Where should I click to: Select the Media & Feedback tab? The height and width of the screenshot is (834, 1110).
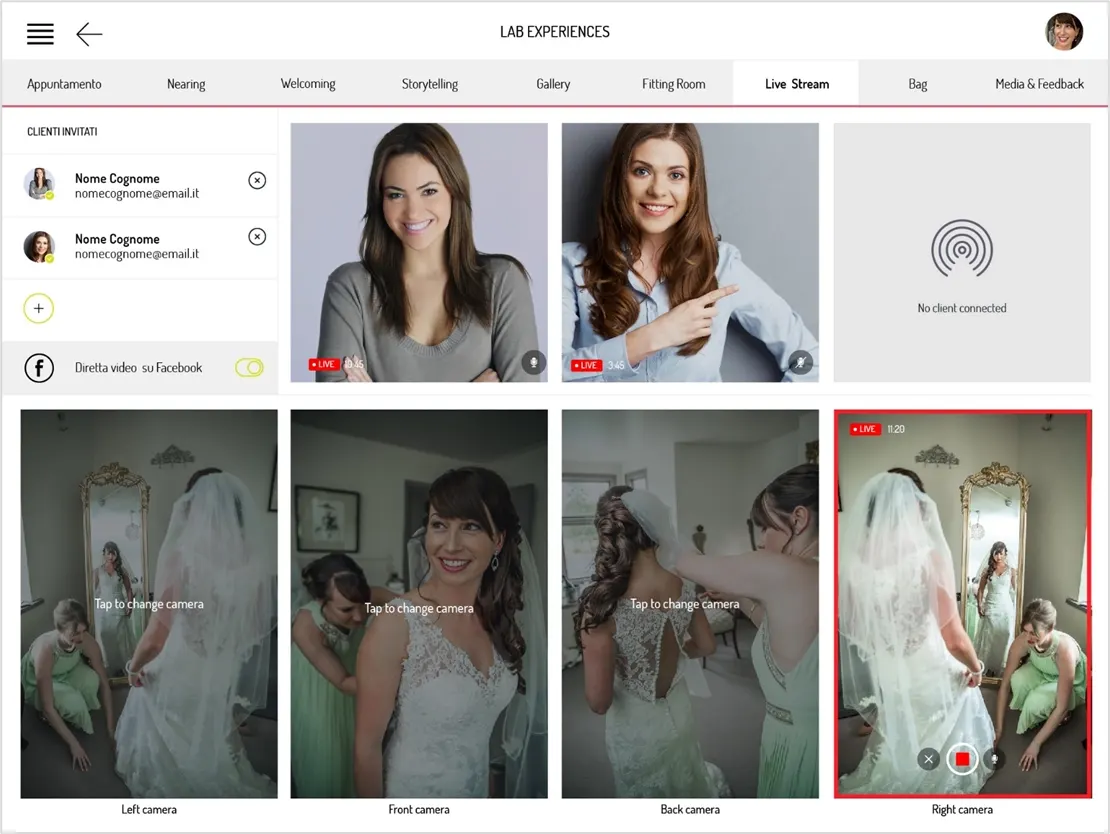coord(1039,84)
